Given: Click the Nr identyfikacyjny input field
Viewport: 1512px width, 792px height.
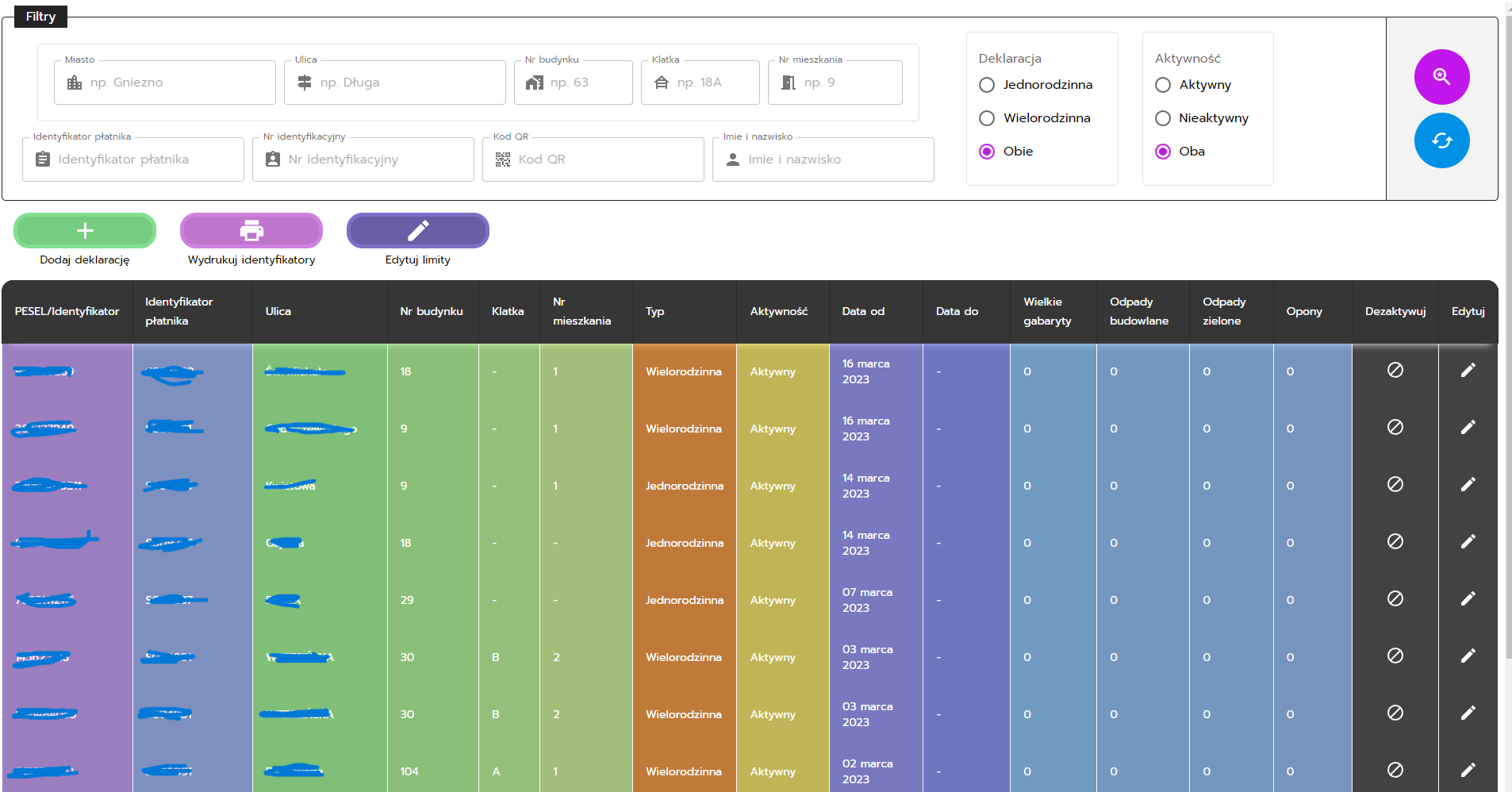Looking at the screenshot, I should [363, 160].
